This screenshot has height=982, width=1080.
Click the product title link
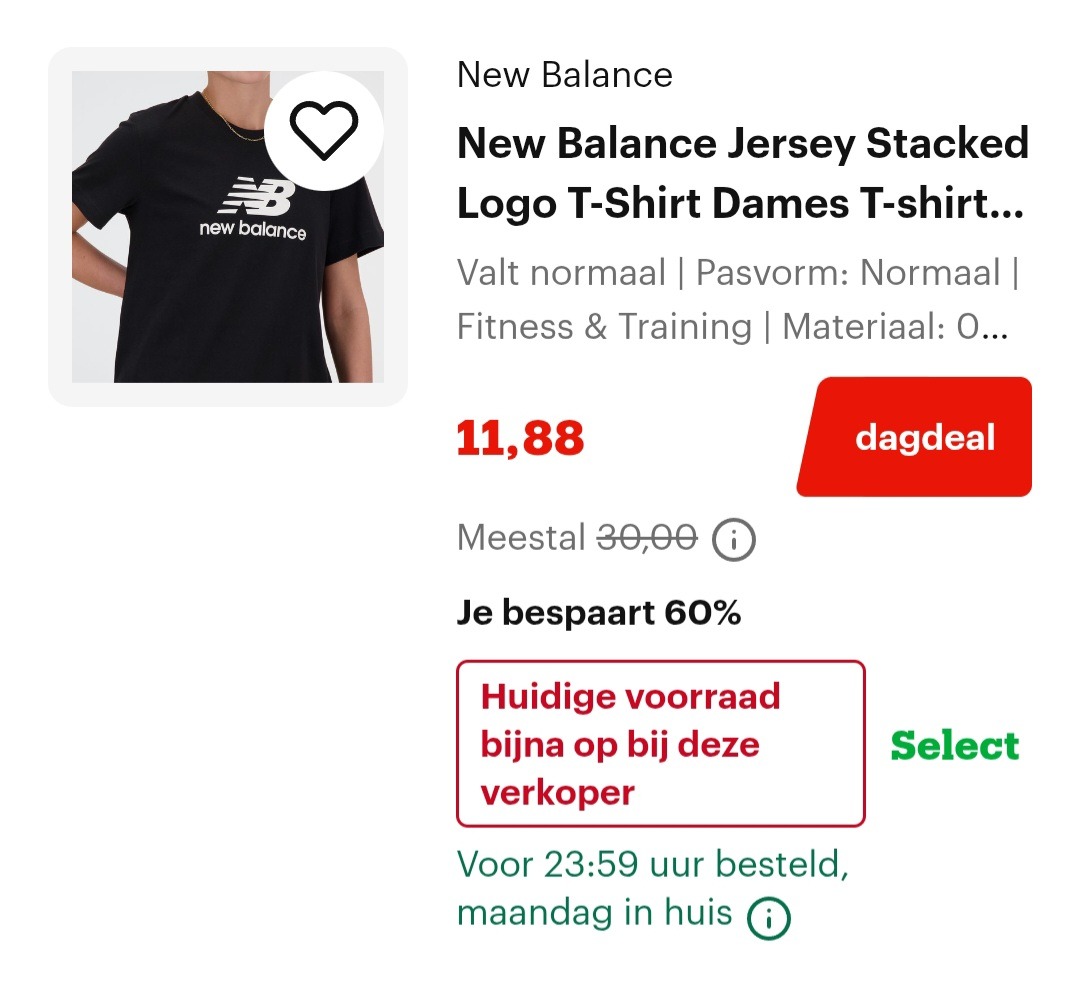pyautogui.click(x=742, y=172)
